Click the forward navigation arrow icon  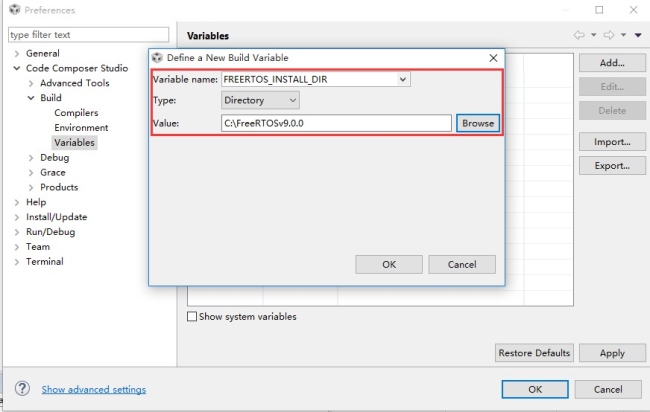[609, 35]
